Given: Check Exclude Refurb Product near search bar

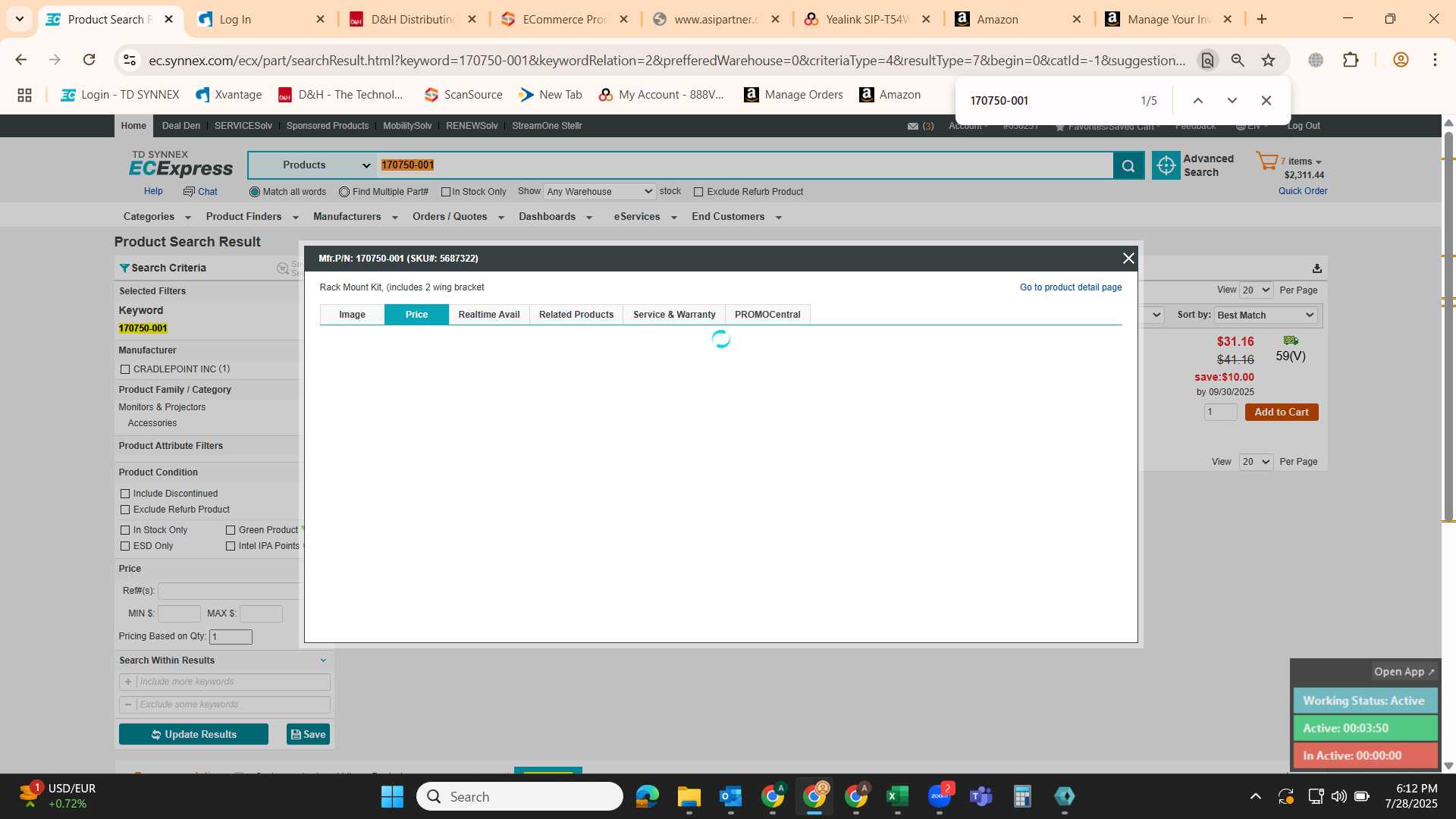Looking at the screenshot, I should click(698, 192).
